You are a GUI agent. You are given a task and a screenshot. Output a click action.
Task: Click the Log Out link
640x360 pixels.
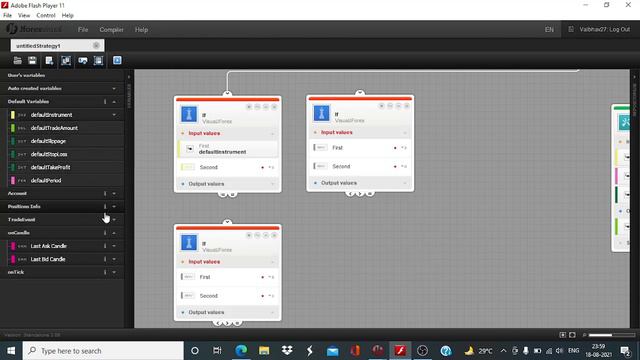[x=619, y=29]
